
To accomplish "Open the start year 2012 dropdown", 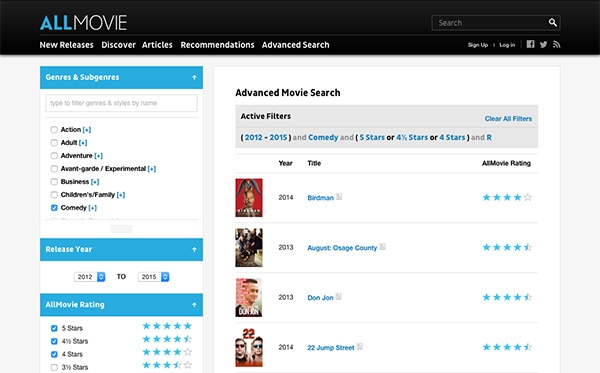I will coord(90,277).
